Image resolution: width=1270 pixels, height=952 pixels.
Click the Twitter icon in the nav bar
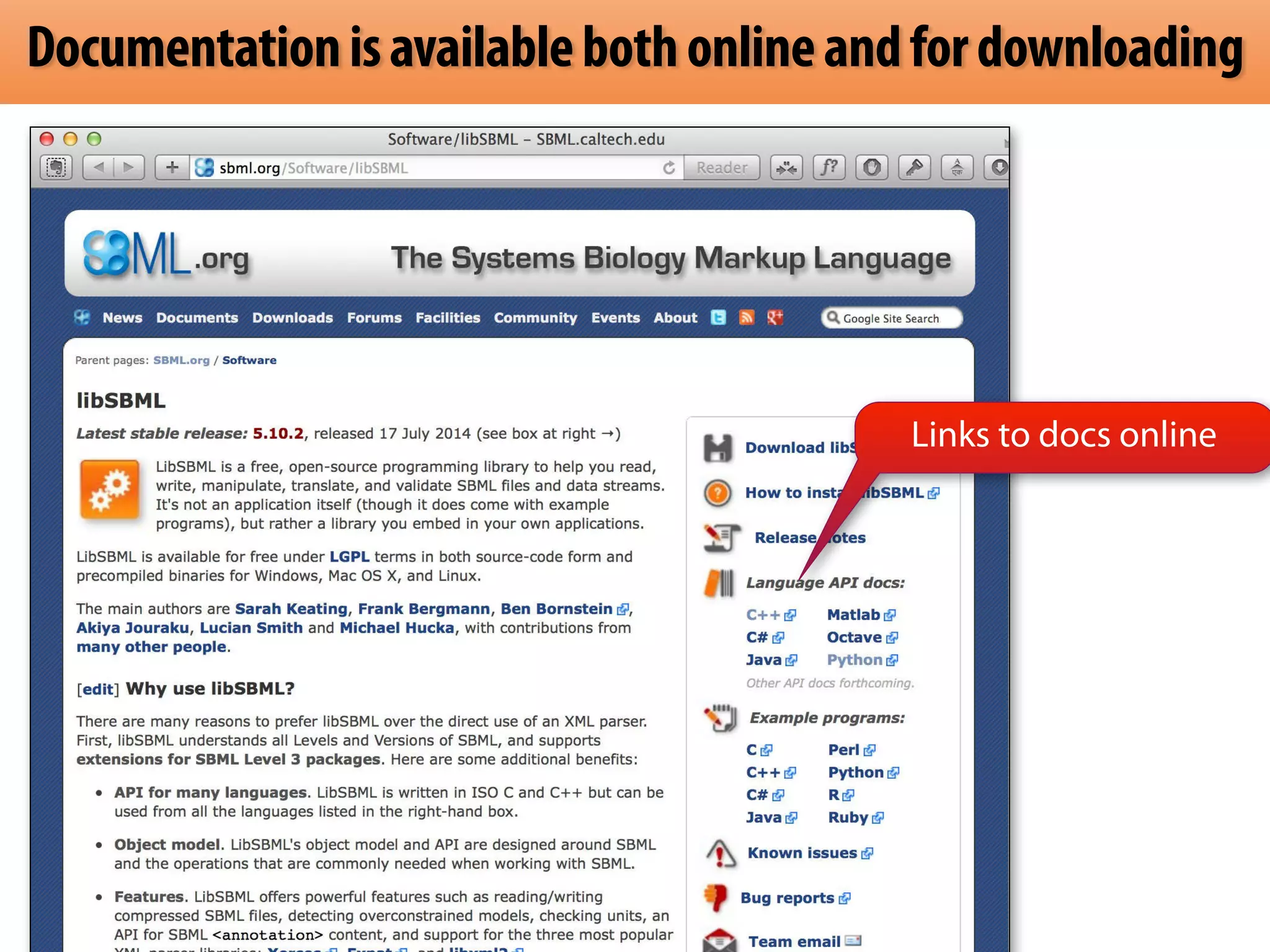point(718,317)
